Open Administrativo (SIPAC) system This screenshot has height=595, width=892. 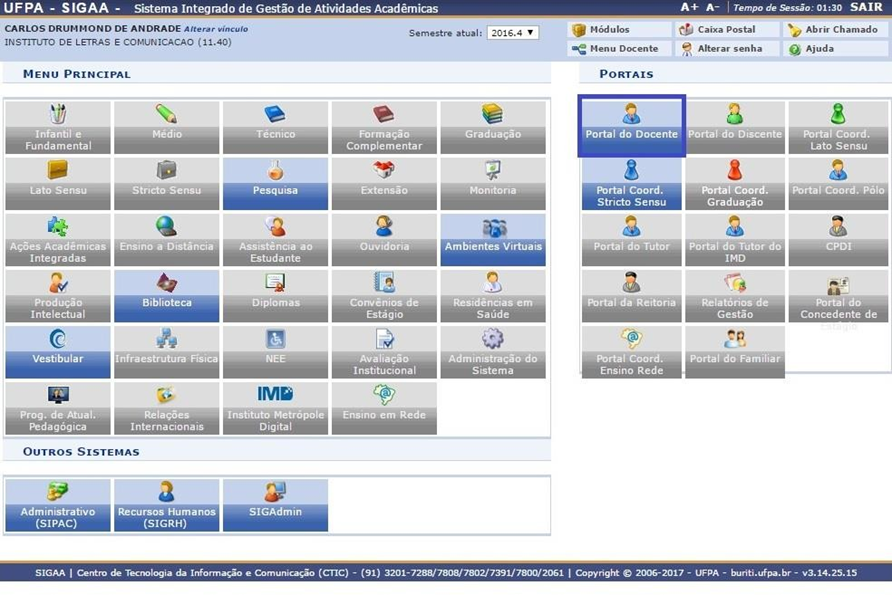[x=57, y=493]
